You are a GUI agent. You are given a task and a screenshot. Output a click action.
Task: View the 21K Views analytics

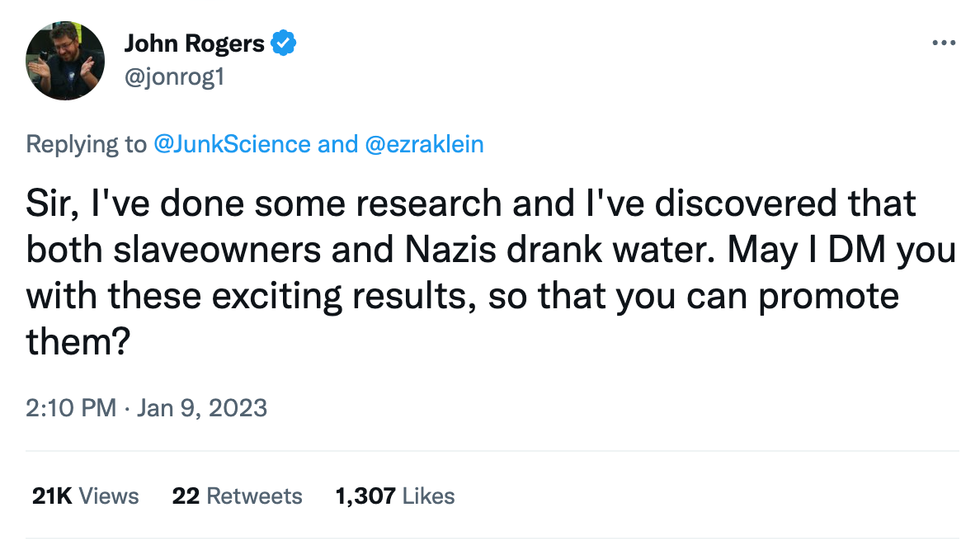pyautogui.click(x=85, y=496)
